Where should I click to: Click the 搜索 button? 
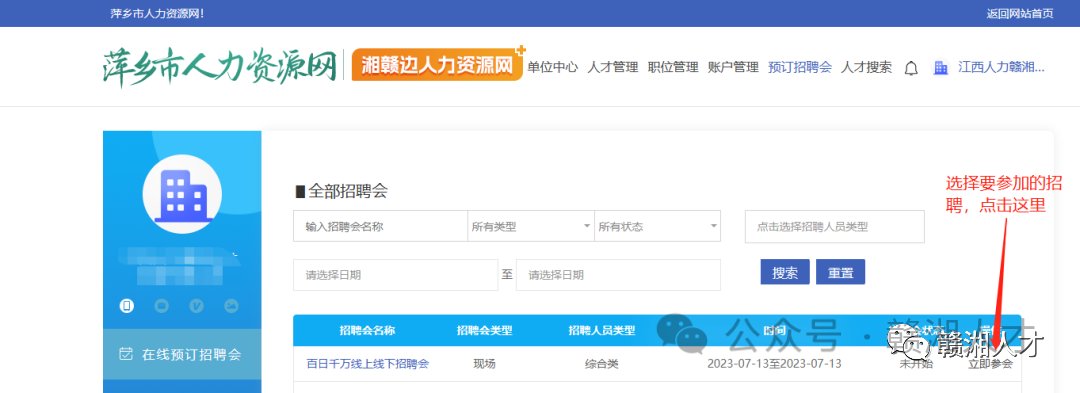coord(785,272)
